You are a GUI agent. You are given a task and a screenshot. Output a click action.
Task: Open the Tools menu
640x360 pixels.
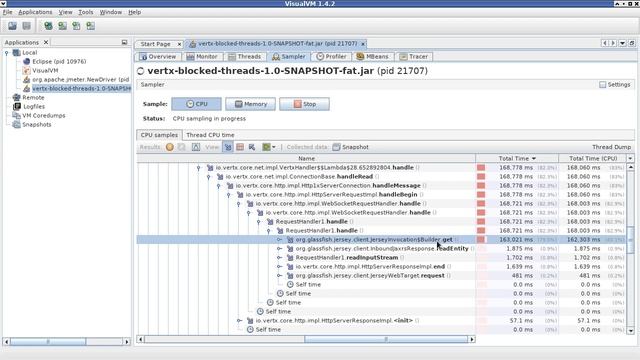click(86, 12)
